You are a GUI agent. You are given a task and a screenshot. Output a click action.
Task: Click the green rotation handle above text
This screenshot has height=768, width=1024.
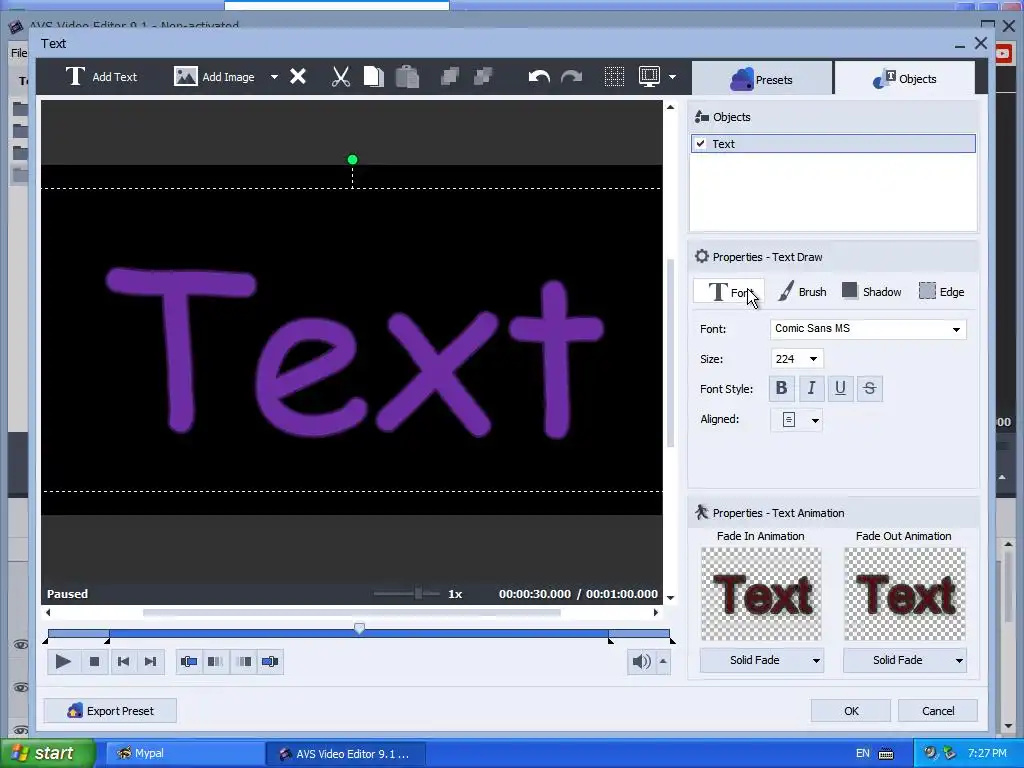tap(353, 159)
